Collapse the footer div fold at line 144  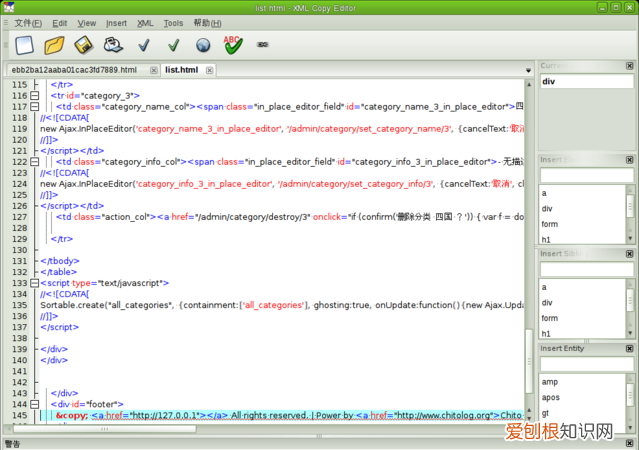(34, 404)
